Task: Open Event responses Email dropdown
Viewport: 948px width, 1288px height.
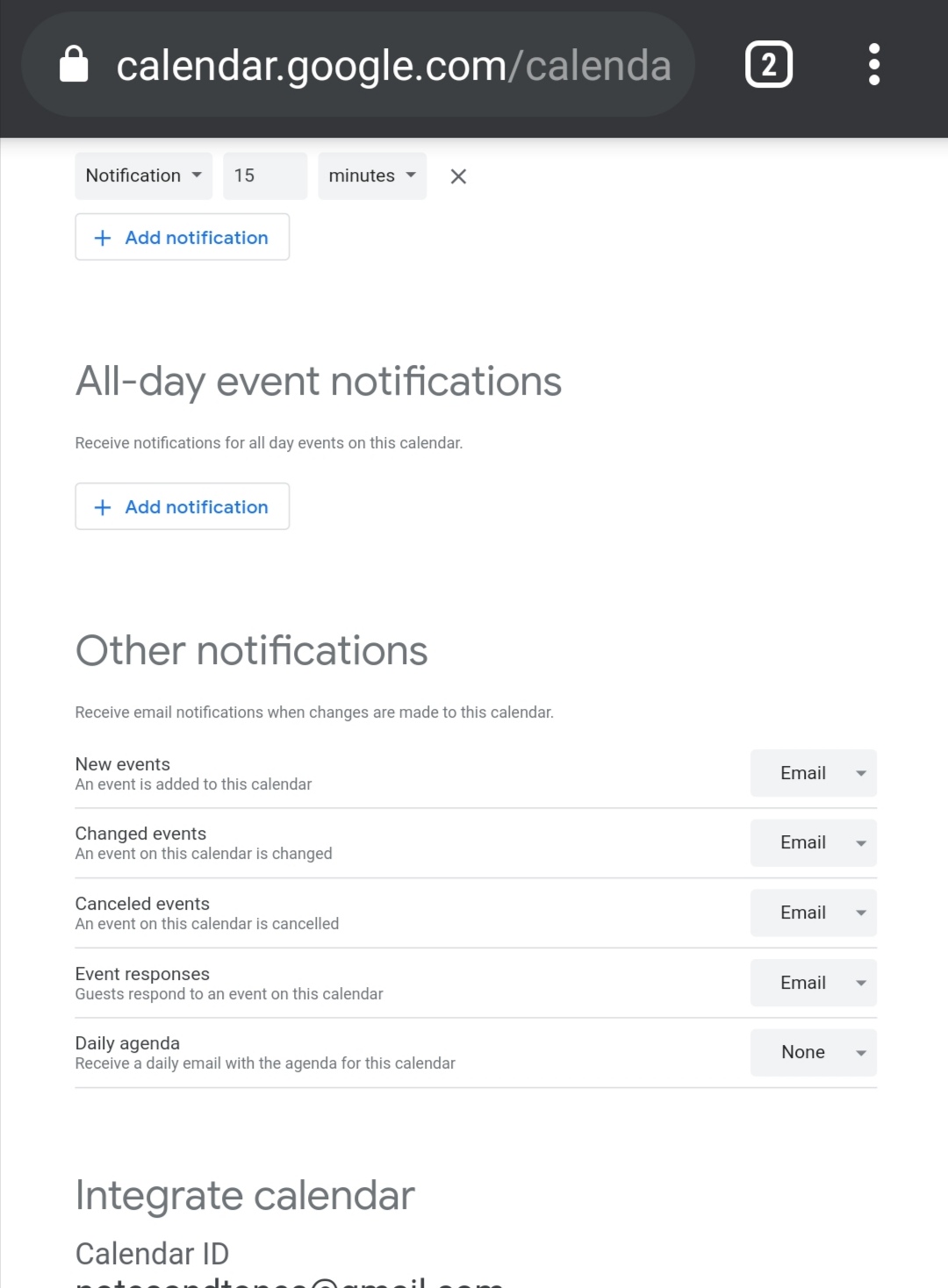Action: point(813,983)
